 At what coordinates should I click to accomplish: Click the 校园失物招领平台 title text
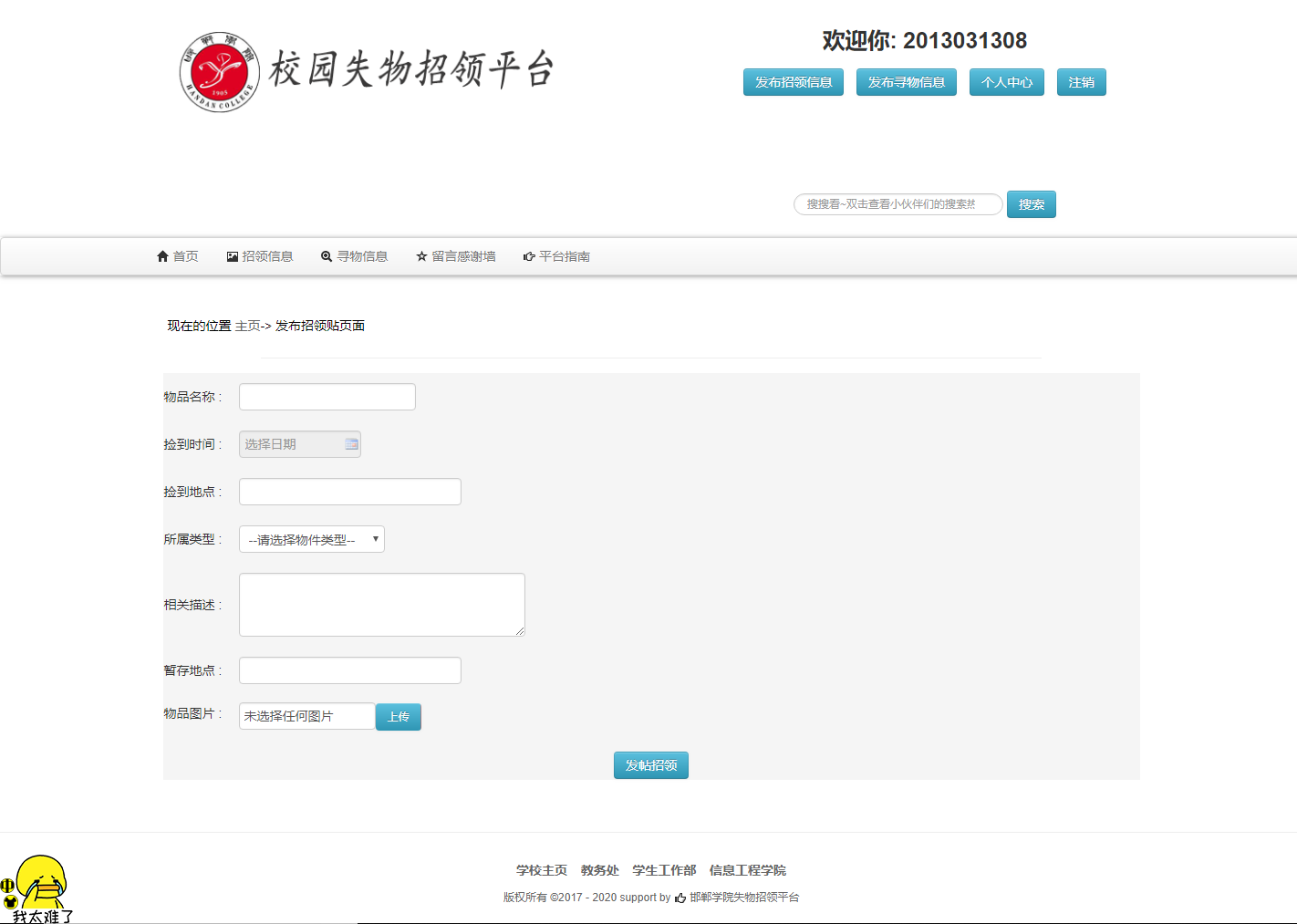[x=411, y=69]
